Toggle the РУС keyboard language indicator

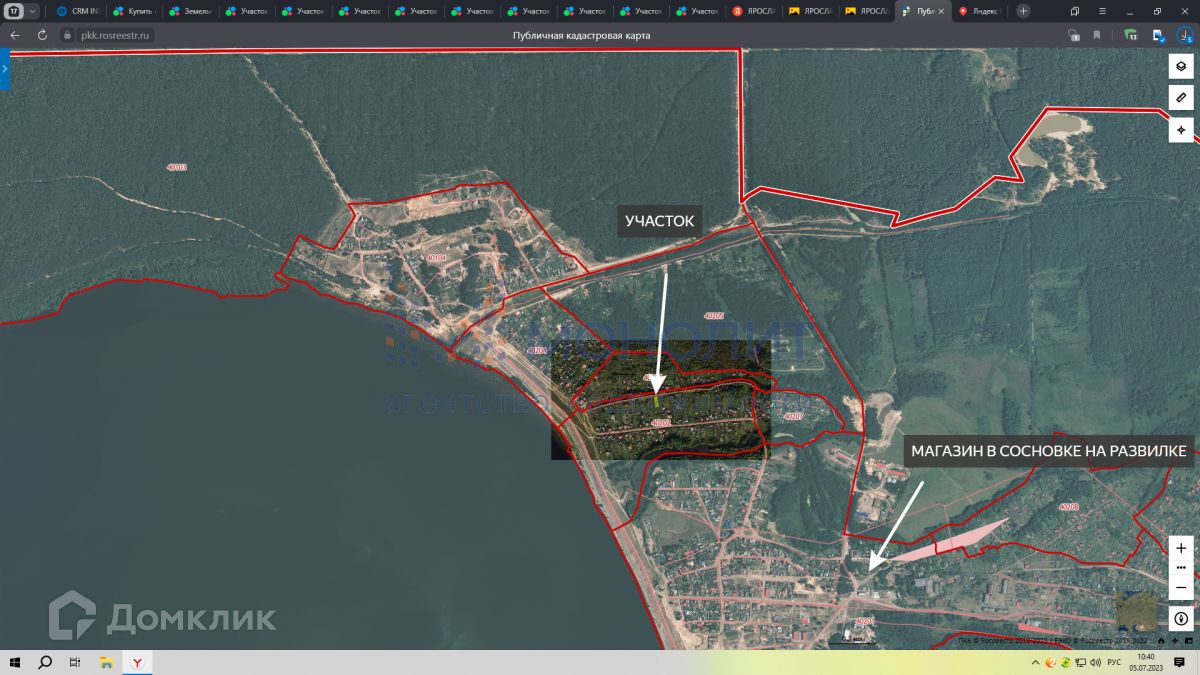[1113, 663]
